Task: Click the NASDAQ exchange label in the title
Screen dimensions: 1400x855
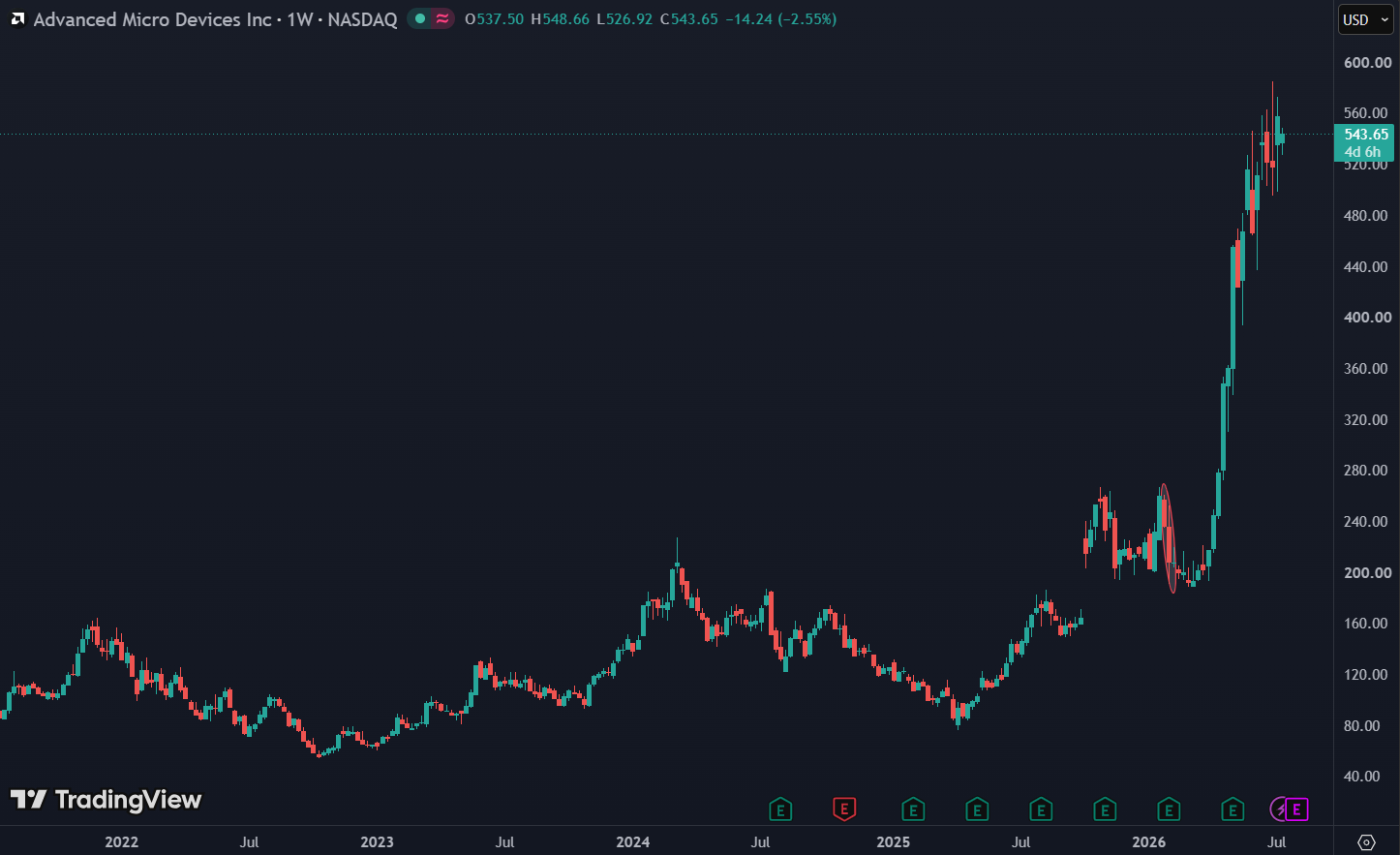Action: (362, 19)
